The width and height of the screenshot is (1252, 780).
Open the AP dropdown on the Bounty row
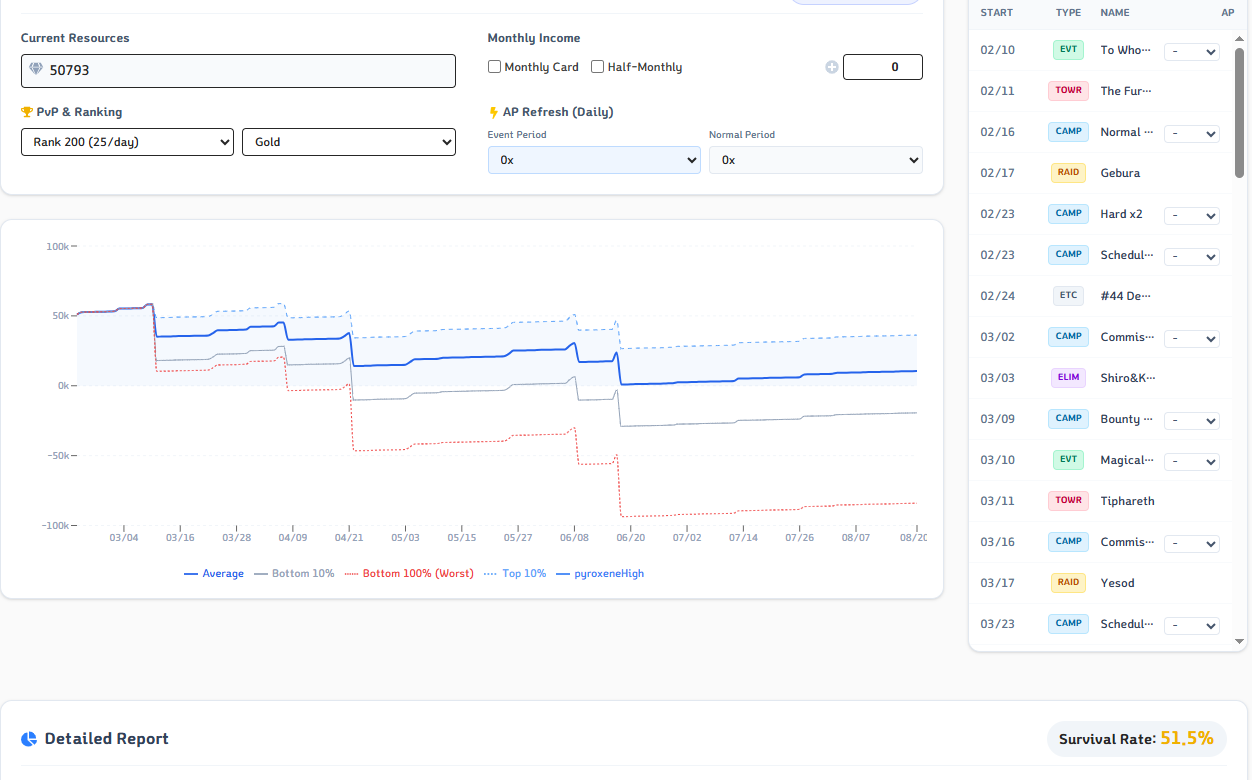coord(1192,421)
